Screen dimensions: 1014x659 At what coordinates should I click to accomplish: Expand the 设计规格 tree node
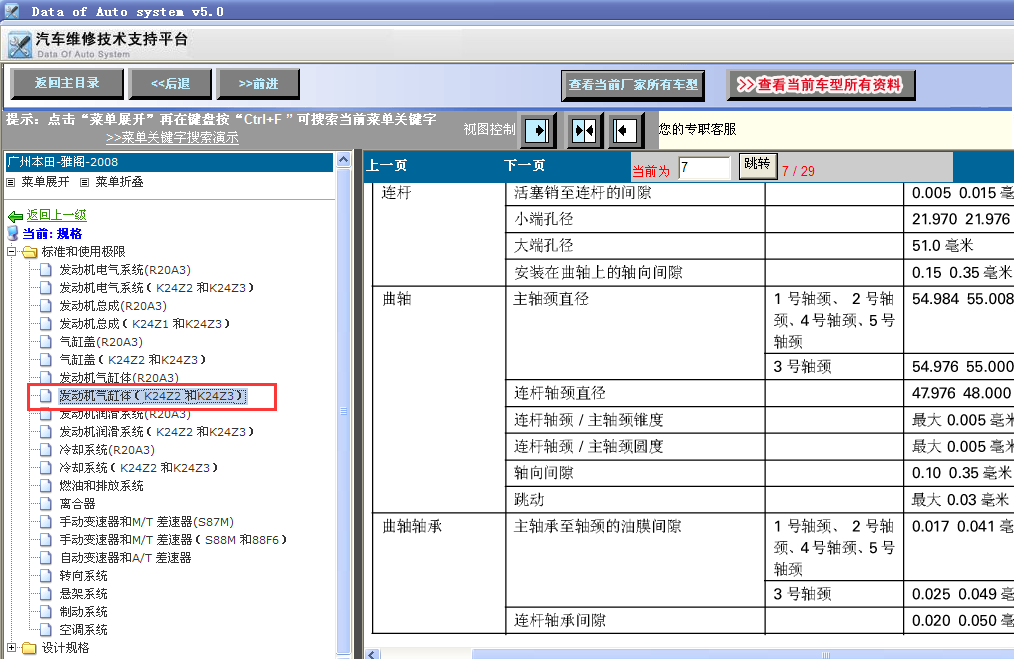(11, 647)
